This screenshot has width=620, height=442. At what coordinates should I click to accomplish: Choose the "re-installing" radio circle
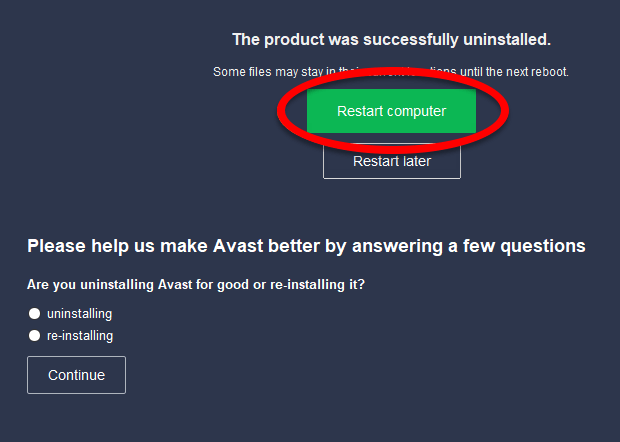pos(34,336)
